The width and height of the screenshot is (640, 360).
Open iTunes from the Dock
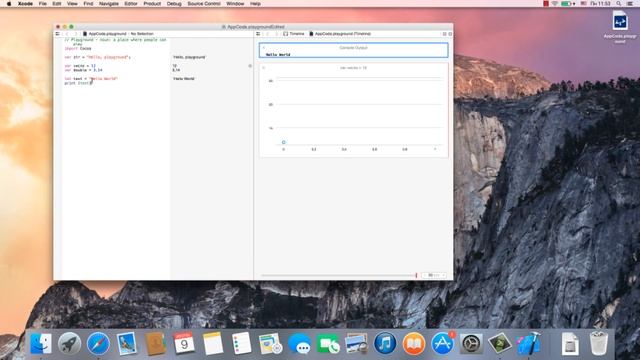(385, 343)
